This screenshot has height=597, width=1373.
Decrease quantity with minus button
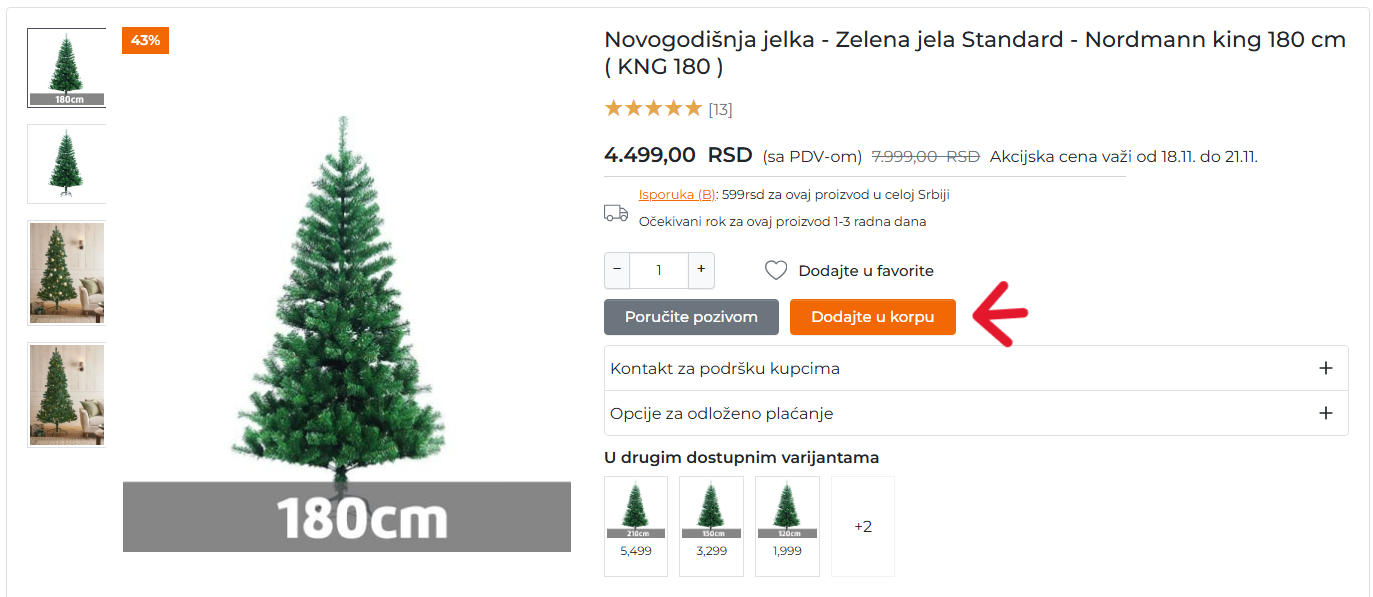[x=617, y=270]
